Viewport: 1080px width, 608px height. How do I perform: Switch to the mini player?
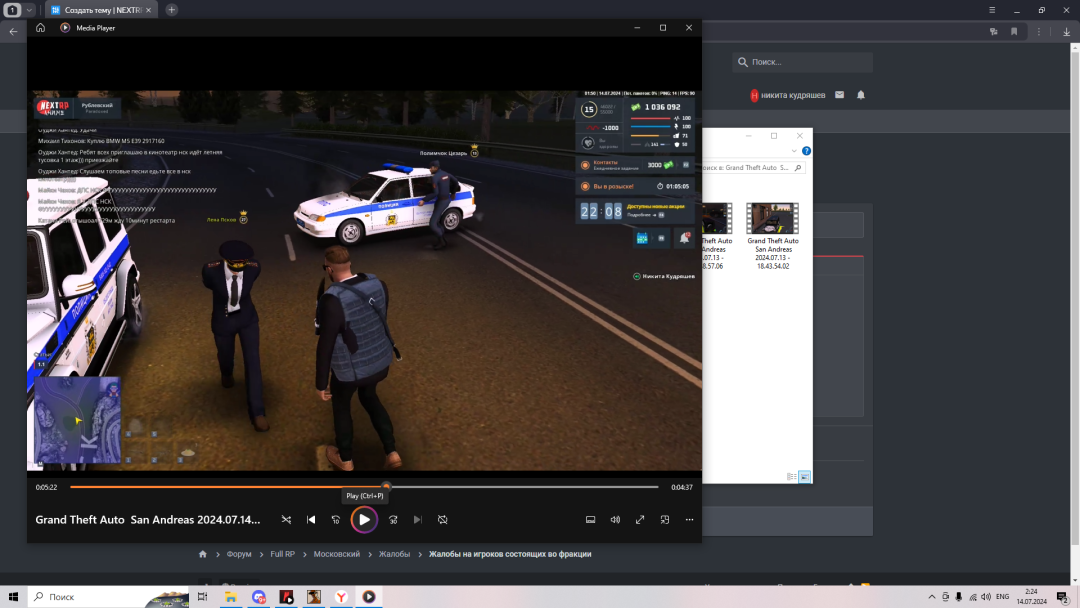pos(665,520)
